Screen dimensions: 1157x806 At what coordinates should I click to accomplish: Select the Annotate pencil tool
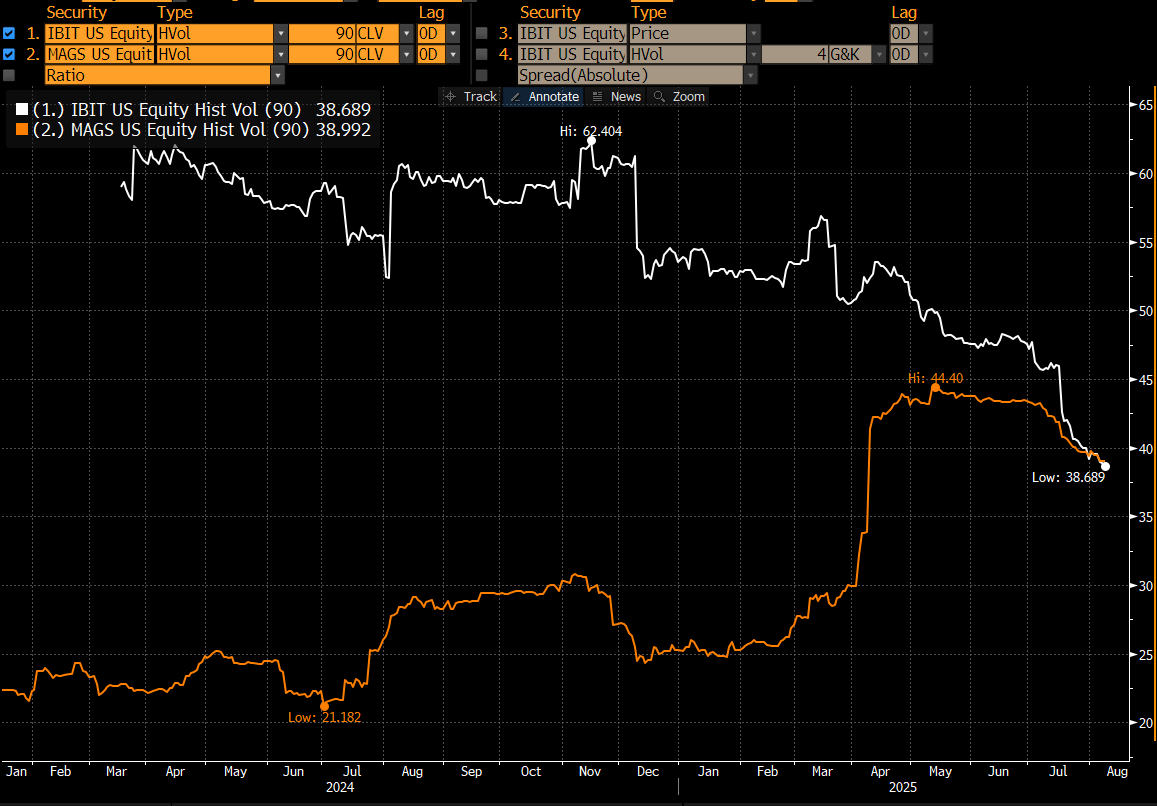544,97
